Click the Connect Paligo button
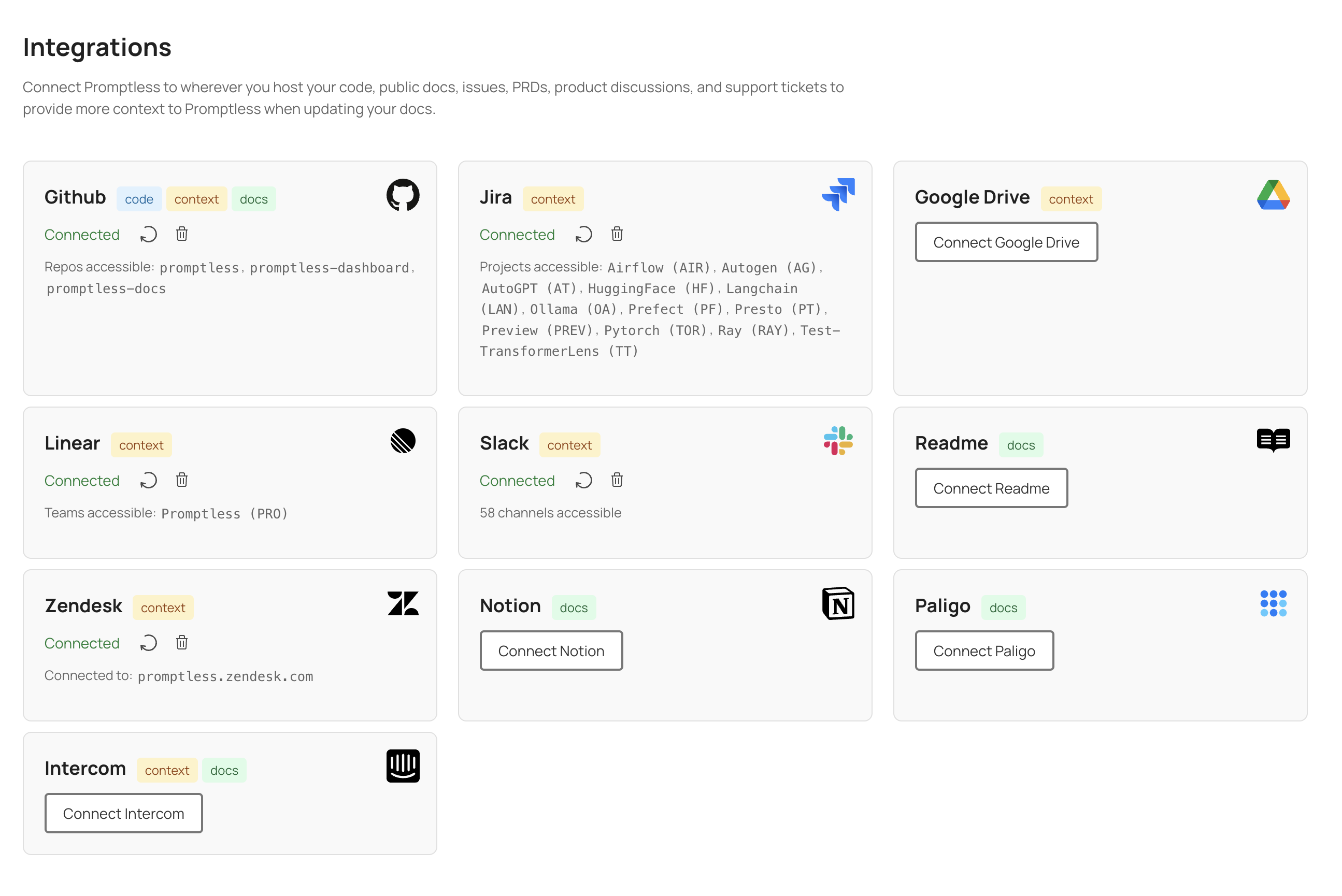1342x896 pixels. (984, 651)
